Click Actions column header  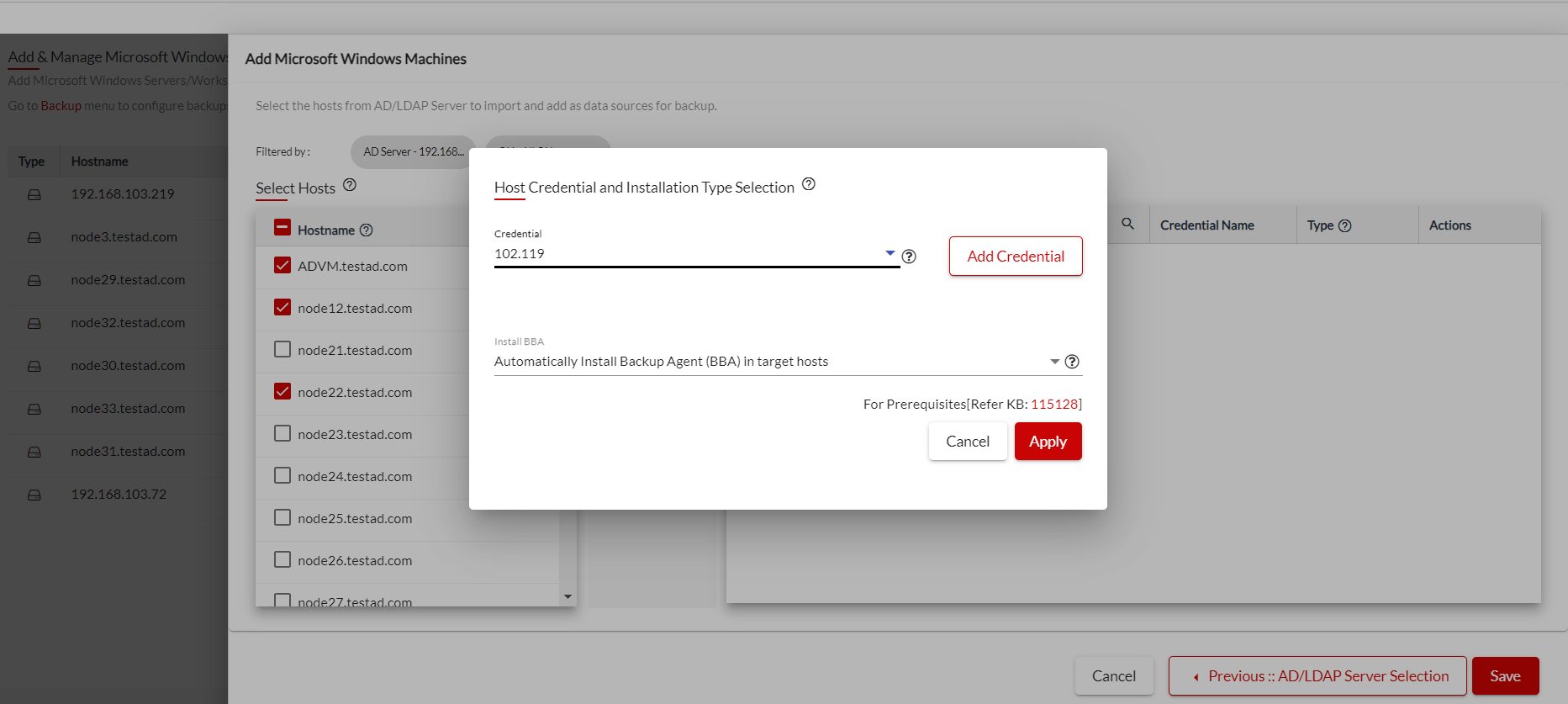pyautogui.click(x=1450, y=225)
